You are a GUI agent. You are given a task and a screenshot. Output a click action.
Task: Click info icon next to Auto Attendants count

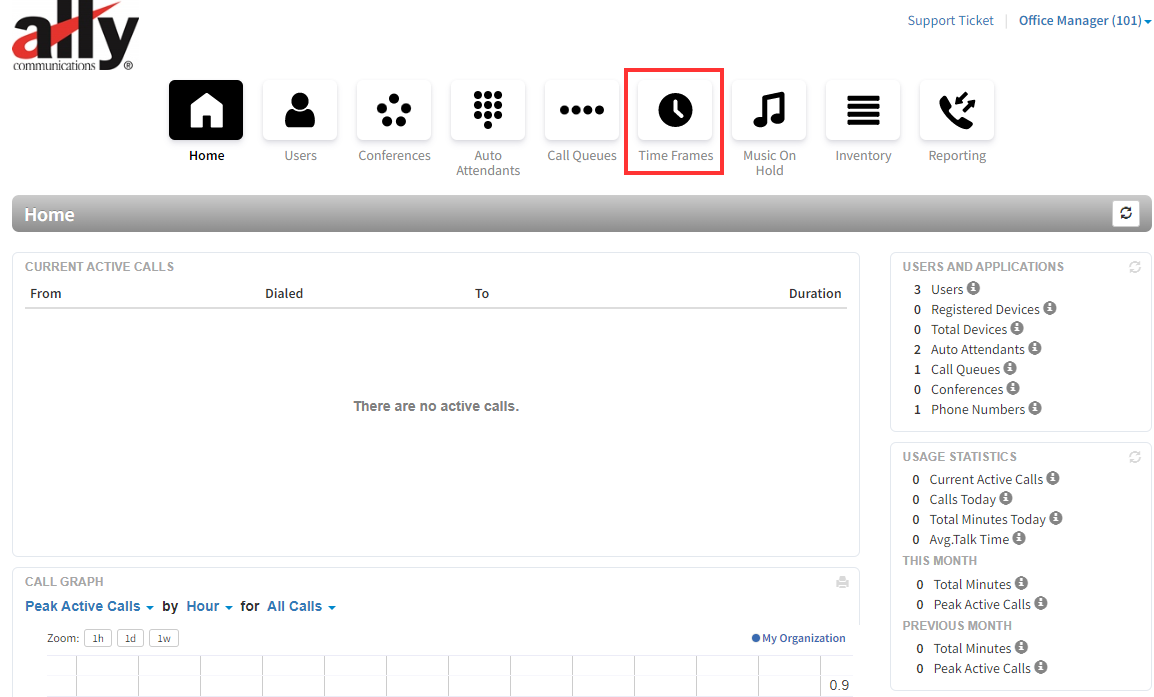click(x=1035, y=347)
